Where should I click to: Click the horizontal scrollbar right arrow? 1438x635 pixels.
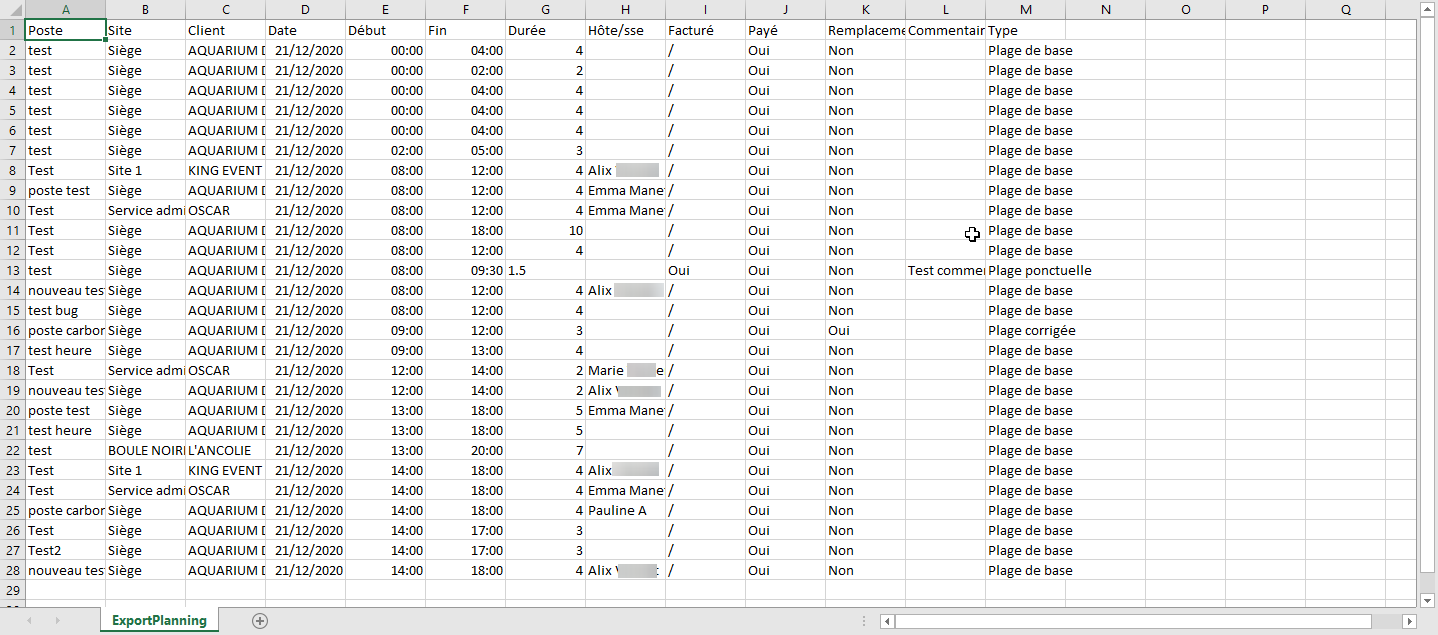[1410, 620]
